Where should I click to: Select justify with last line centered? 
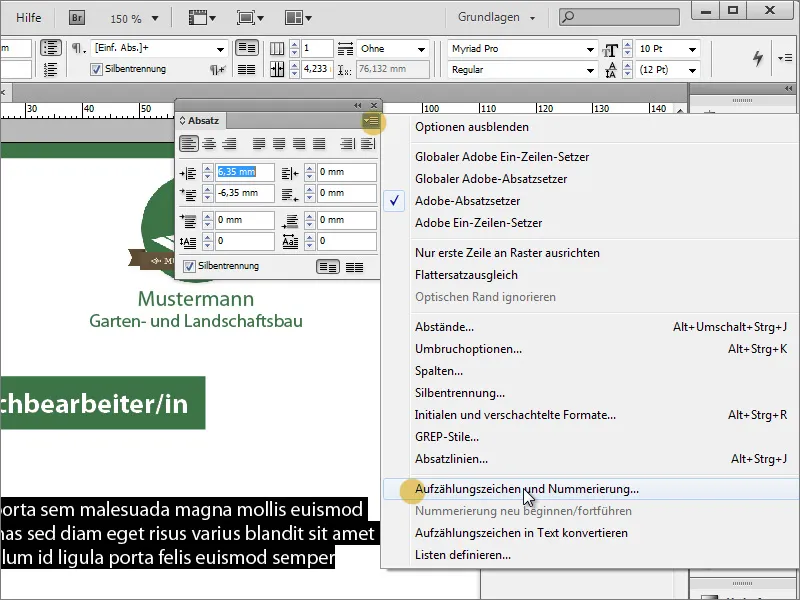pos(279,144)
